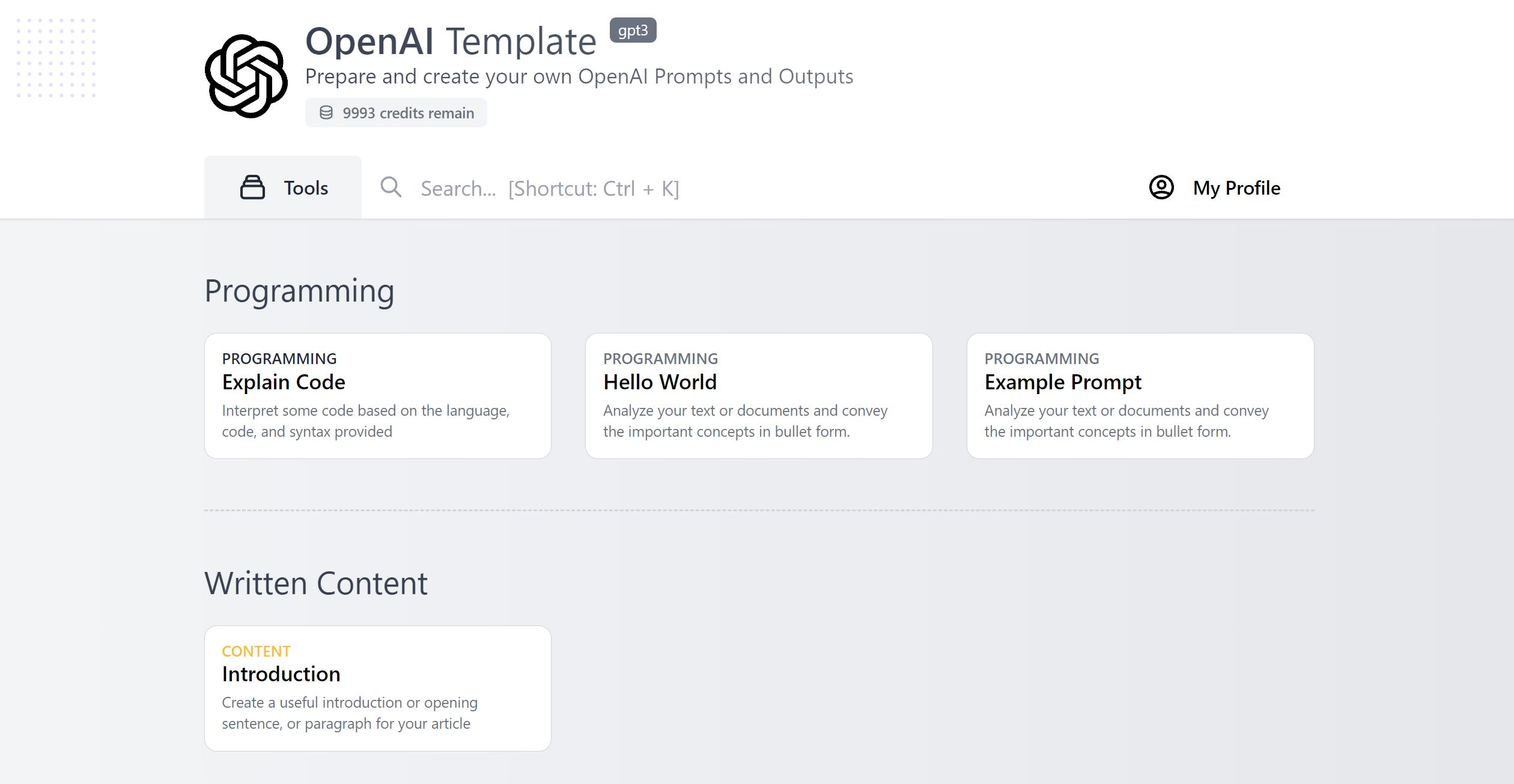The width and height of the screenshot is (1514, 784).
Task: Open the Introduction content tool
Action: (377, 687)
